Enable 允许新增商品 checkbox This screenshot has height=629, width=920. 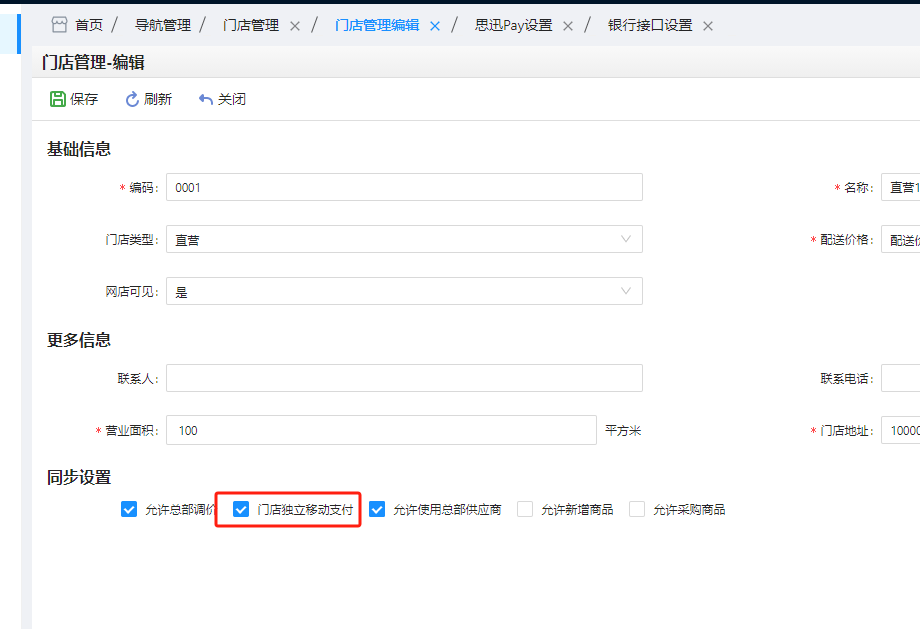[x=525, y=509]
